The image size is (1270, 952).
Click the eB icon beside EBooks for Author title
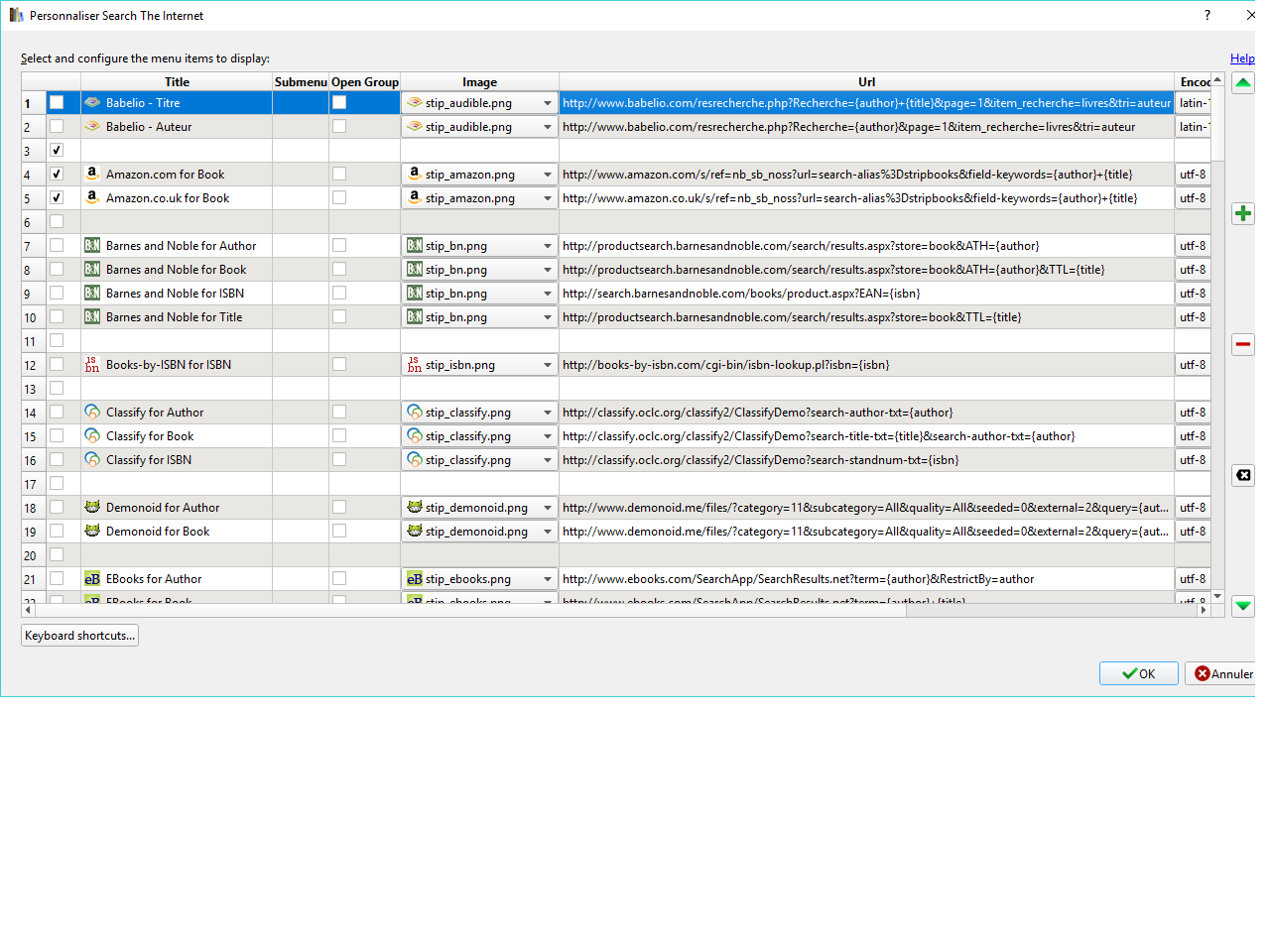coord(92,578)
